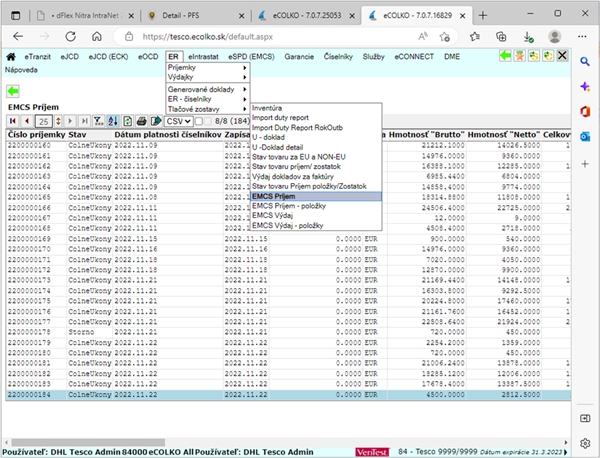
Task: Sort by Číslo príjemky column header
Action: (36, 135)
